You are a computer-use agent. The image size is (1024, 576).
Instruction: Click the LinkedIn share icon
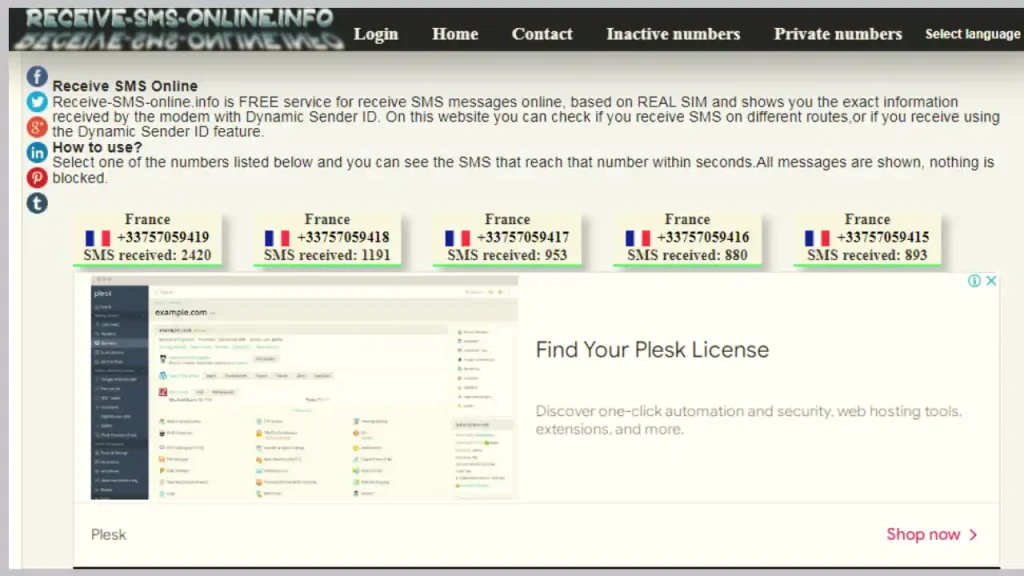tap(37, 153)
